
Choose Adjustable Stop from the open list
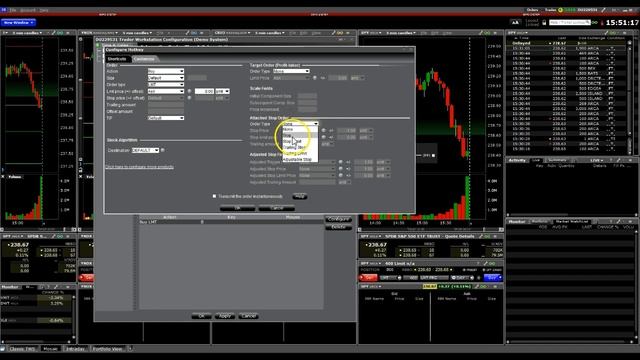(299, 159)
